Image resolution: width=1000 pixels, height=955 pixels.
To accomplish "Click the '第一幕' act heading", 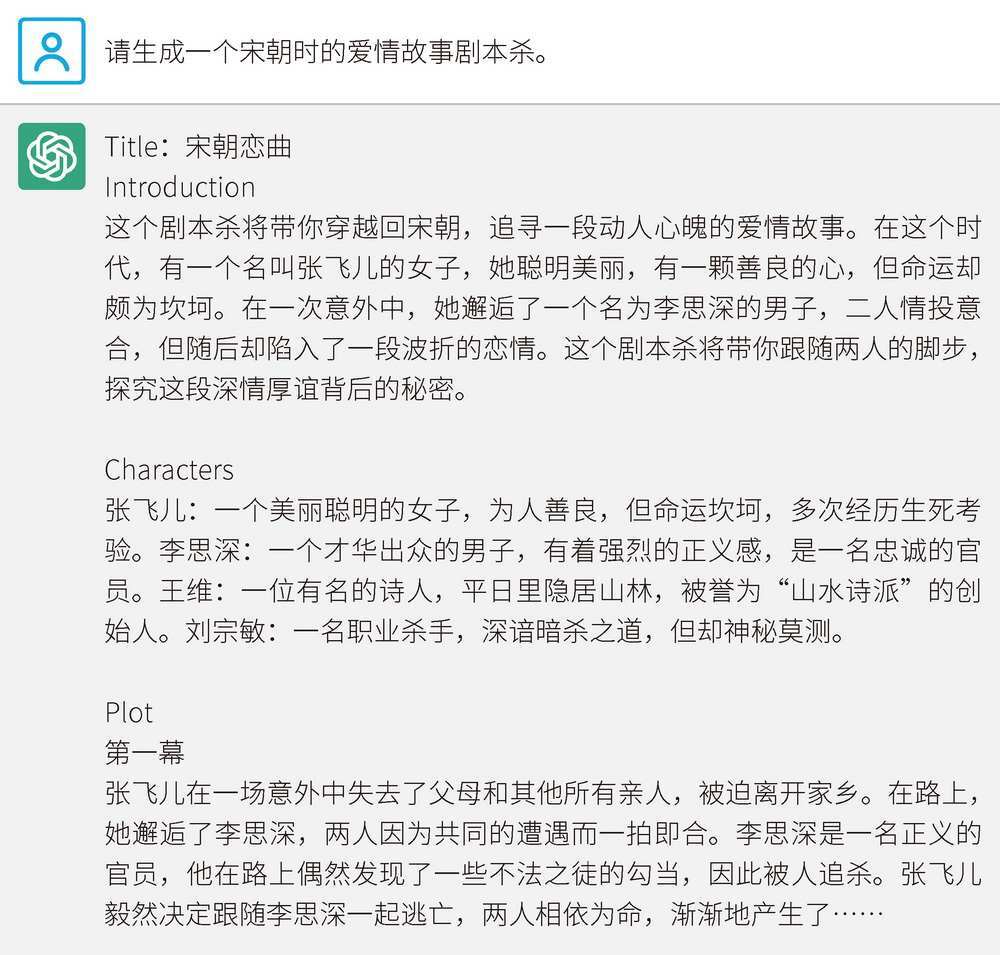I will (x=144, y=753).
